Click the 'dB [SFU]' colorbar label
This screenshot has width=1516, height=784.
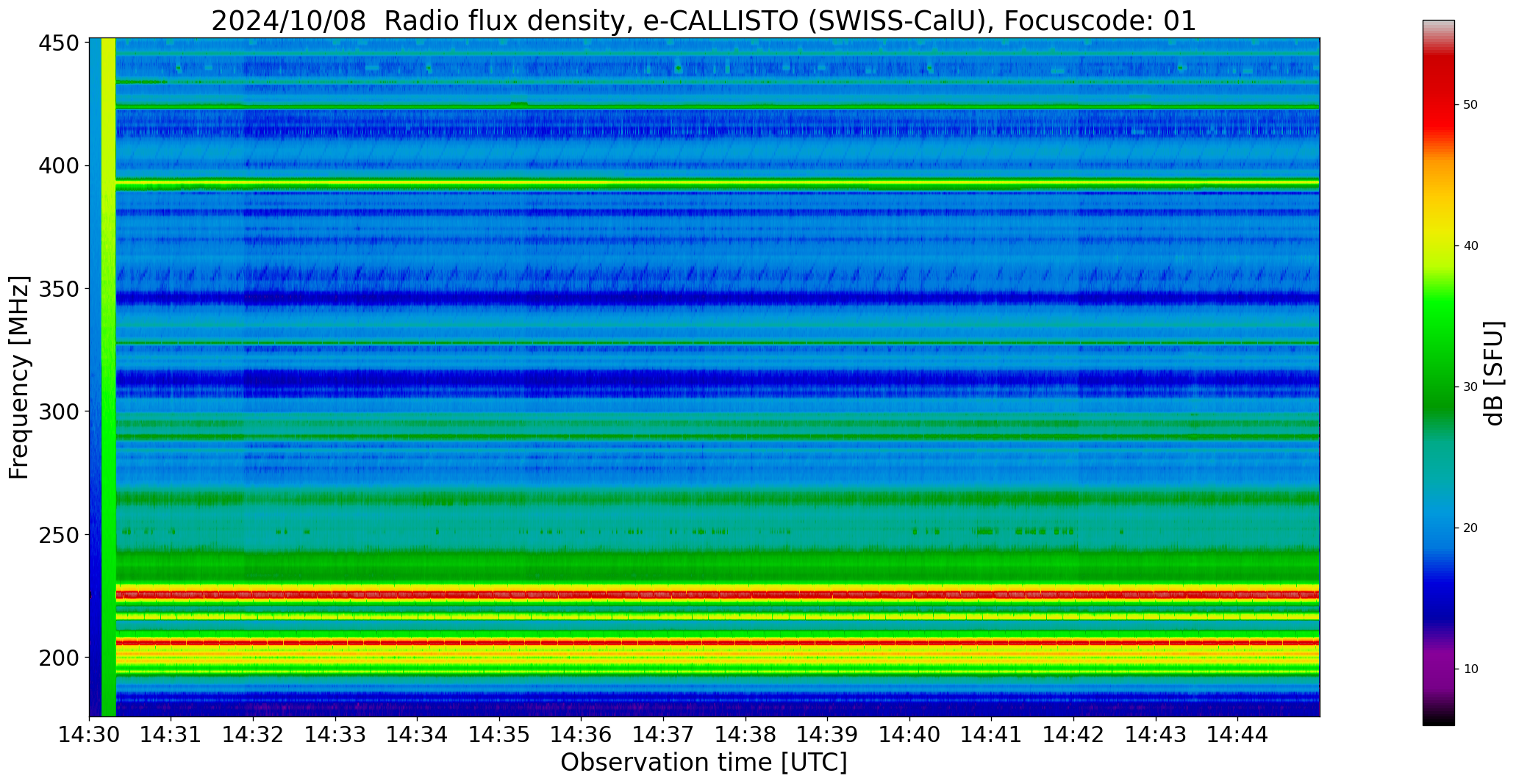[1494, 373]
